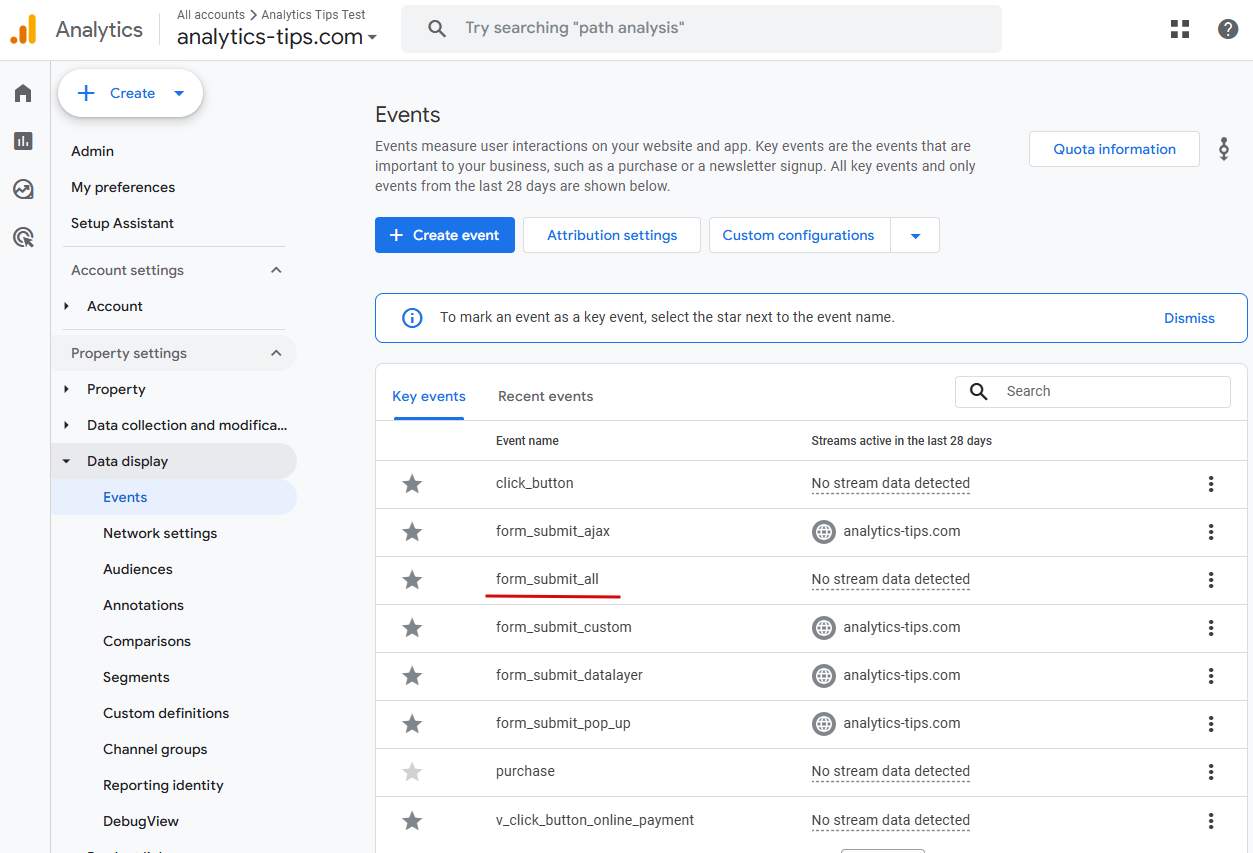Screen dimensions: 1253x853
Task: Collapse the Account settings section
Action: click(x=277, y=270)
